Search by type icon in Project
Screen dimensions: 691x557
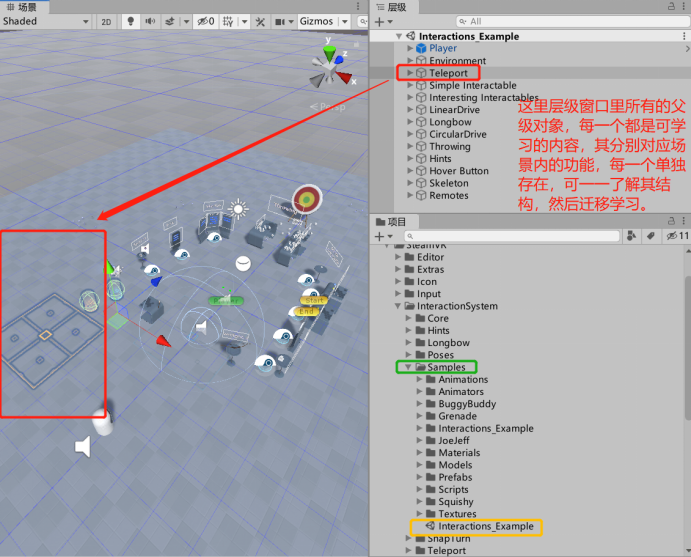point(632,236)
